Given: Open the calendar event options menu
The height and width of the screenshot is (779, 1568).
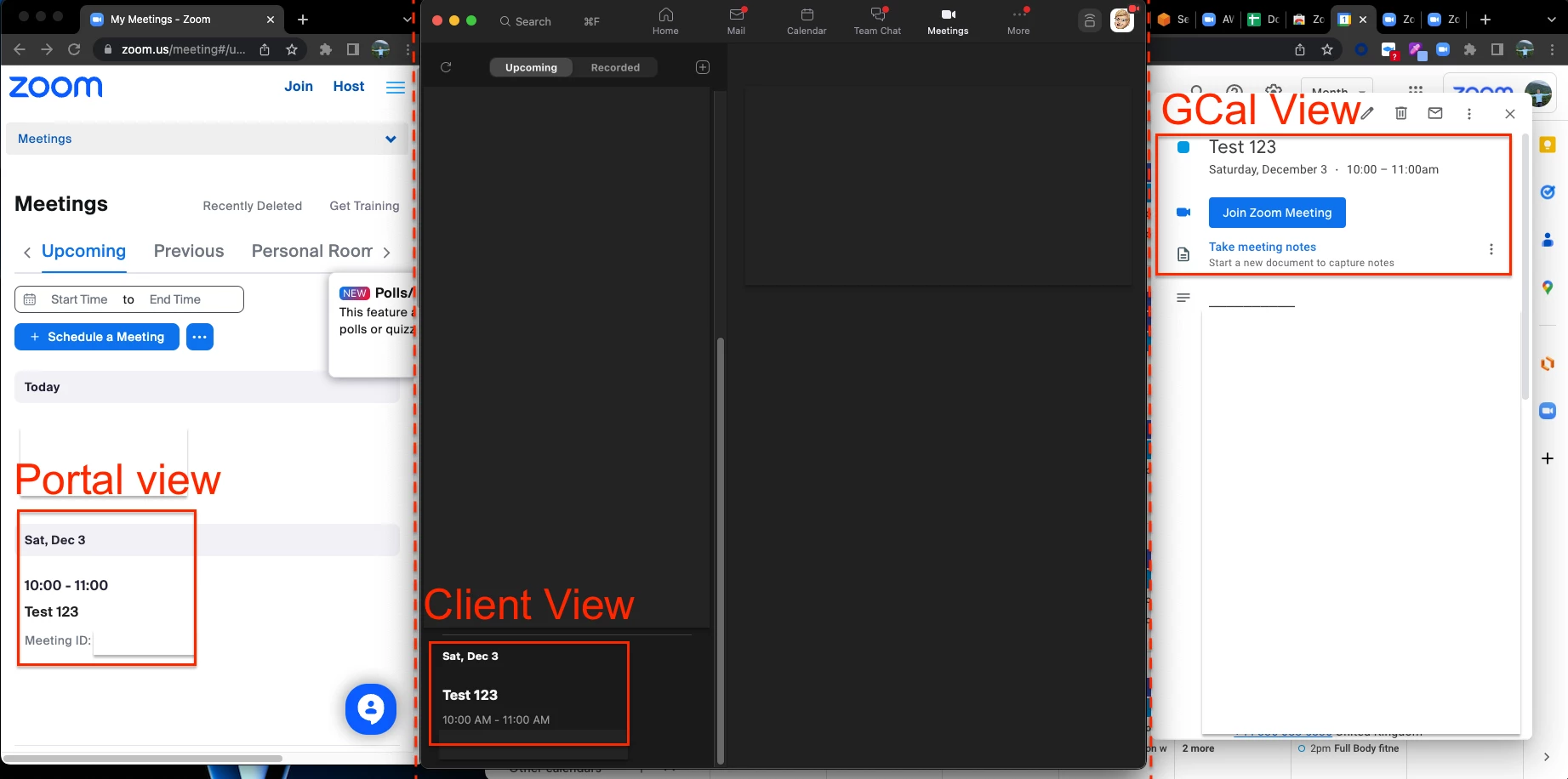Looking at the screenshot, I should coord(1469,113).
